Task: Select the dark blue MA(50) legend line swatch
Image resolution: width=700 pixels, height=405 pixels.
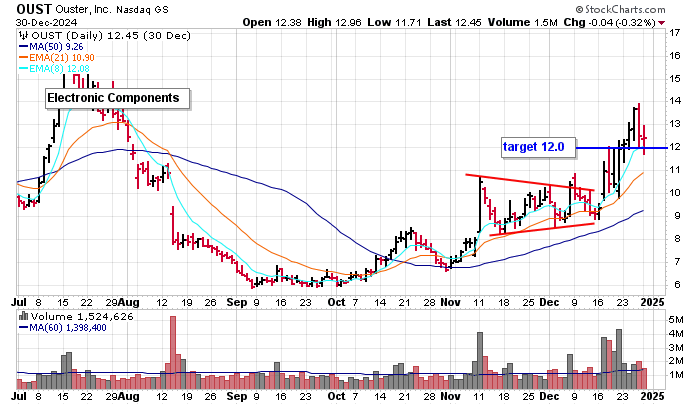Action: (24, 47)
